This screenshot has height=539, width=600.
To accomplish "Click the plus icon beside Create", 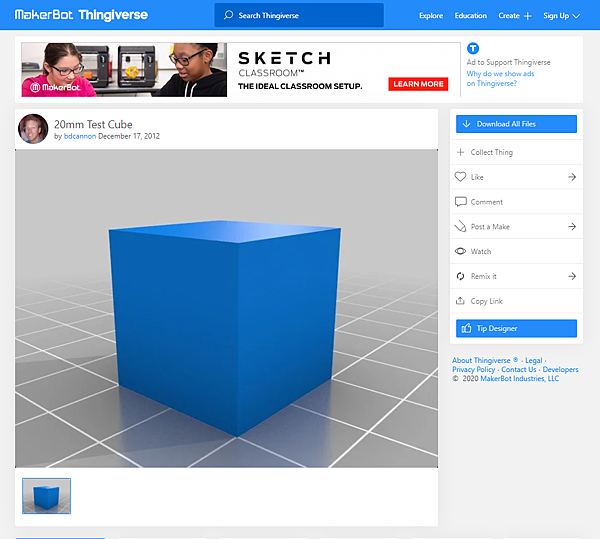I will click(528, 16).
